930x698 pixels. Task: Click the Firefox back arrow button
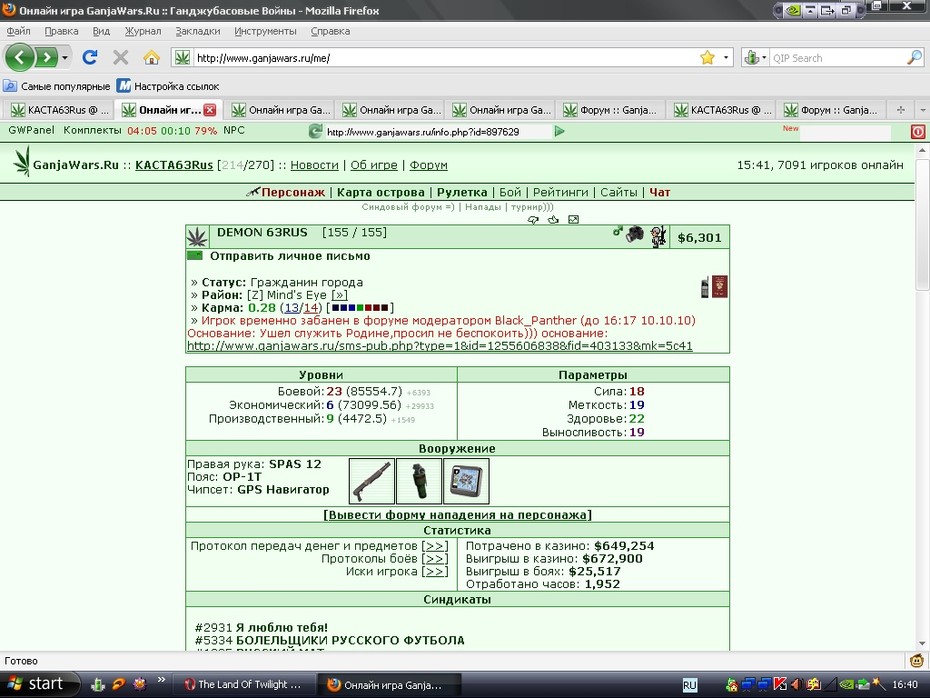(20, 58)
